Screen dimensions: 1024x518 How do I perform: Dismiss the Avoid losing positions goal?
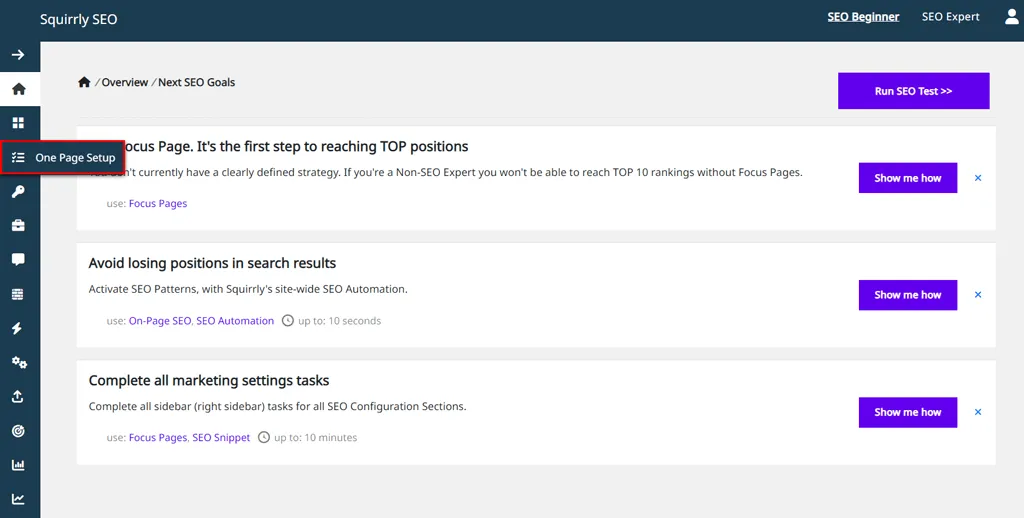click(x=978, y=295)
